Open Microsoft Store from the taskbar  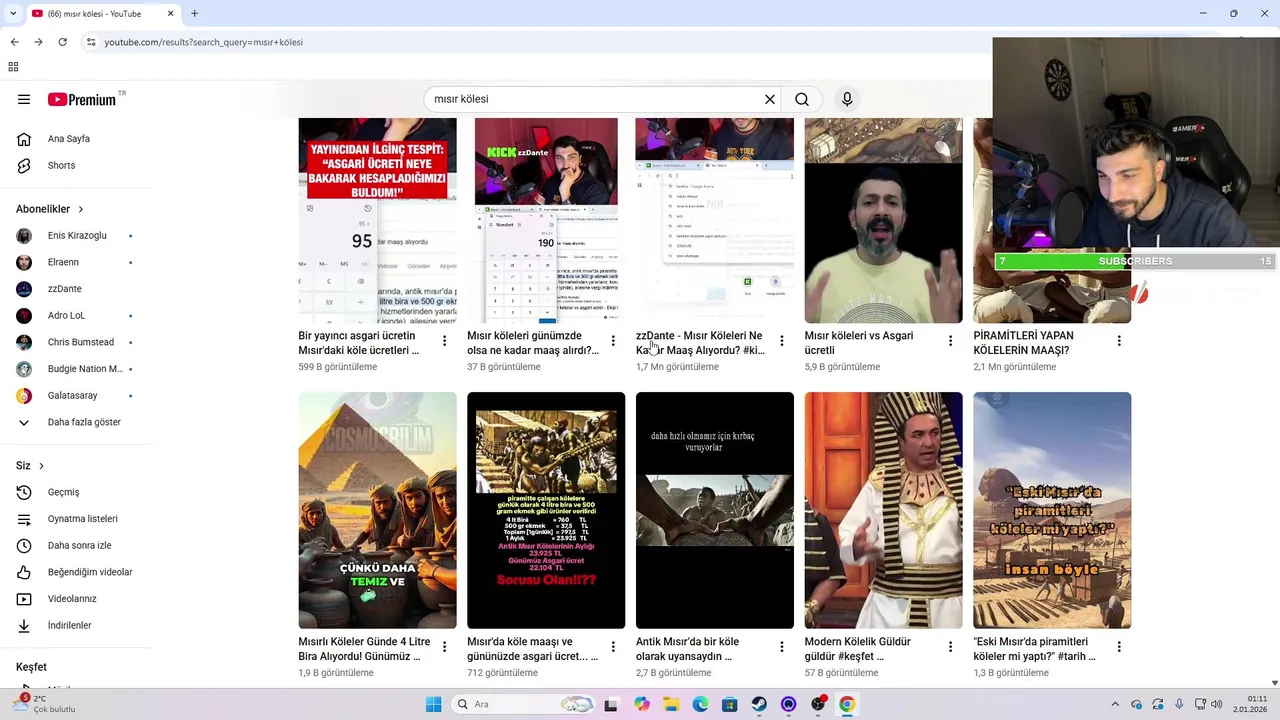[730, 704]
